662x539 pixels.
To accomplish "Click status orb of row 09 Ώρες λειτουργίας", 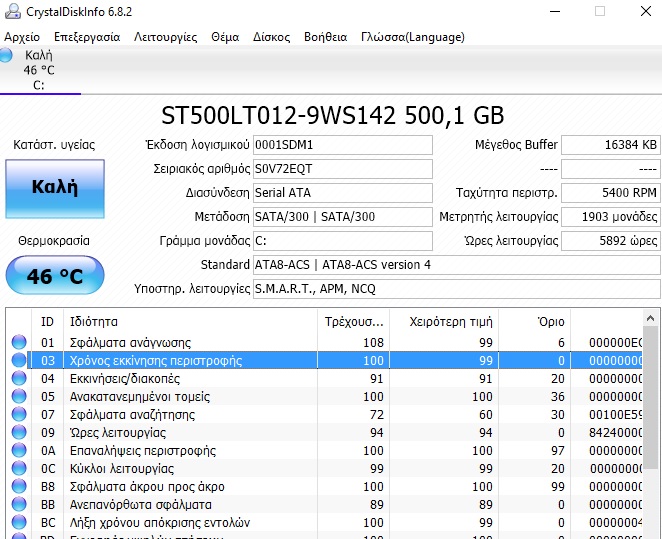I will [19, 432].
